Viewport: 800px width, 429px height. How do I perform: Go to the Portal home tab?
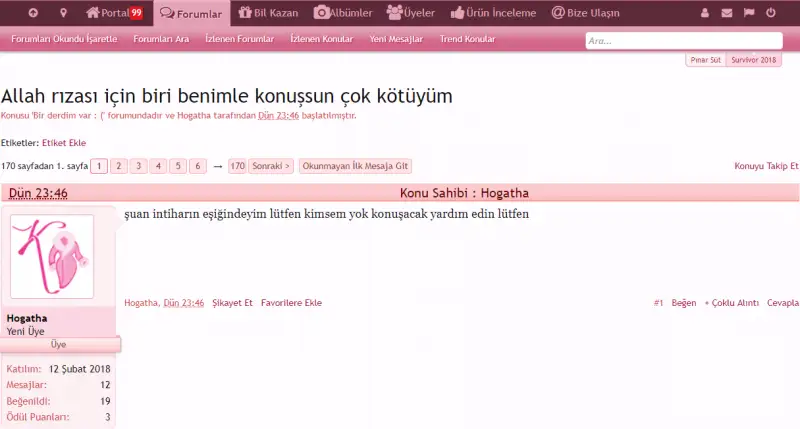coord(114,13)
